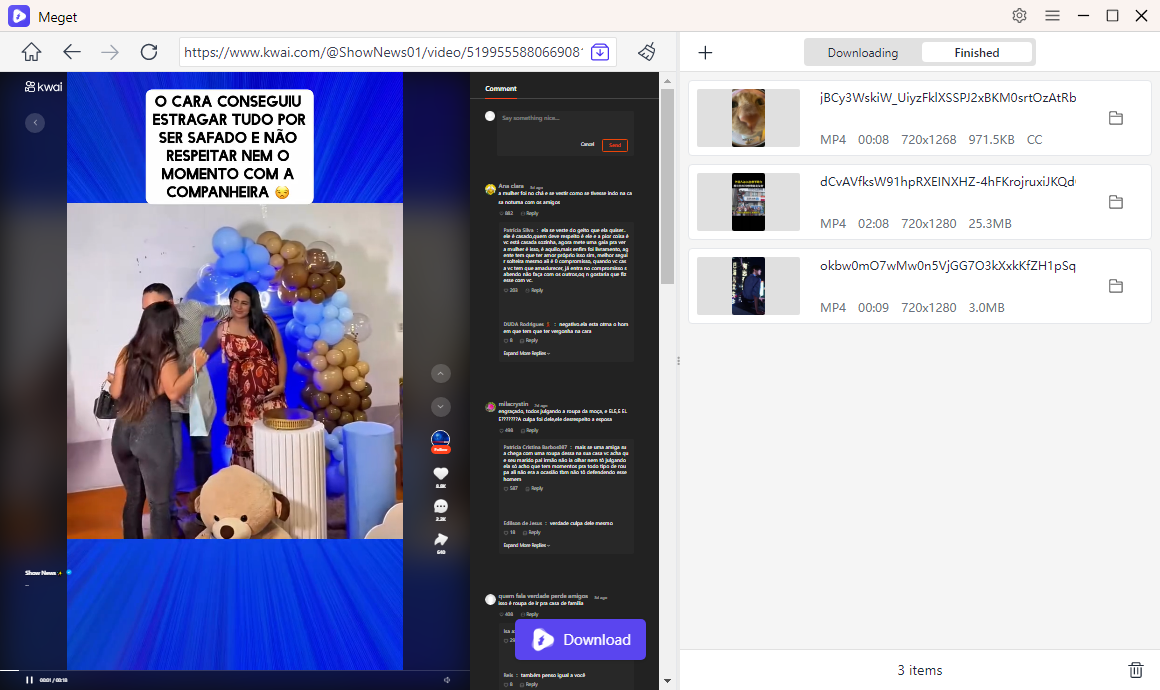Click the share arrow icon on the Kwai video
Image resolution: width=1160 pixels, height=690 pixels.
pyautogui.click(x=441, y=540)
